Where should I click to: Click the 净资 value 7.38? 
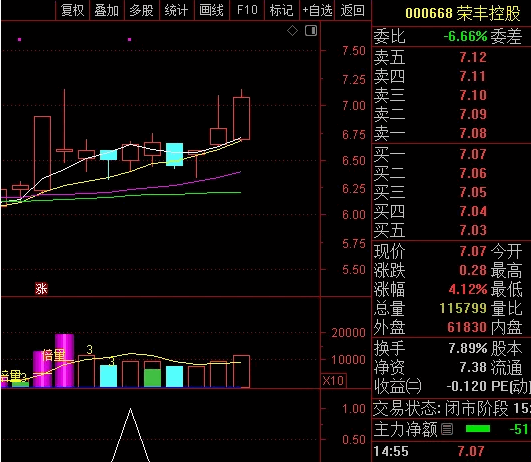(x=473, y=367)
